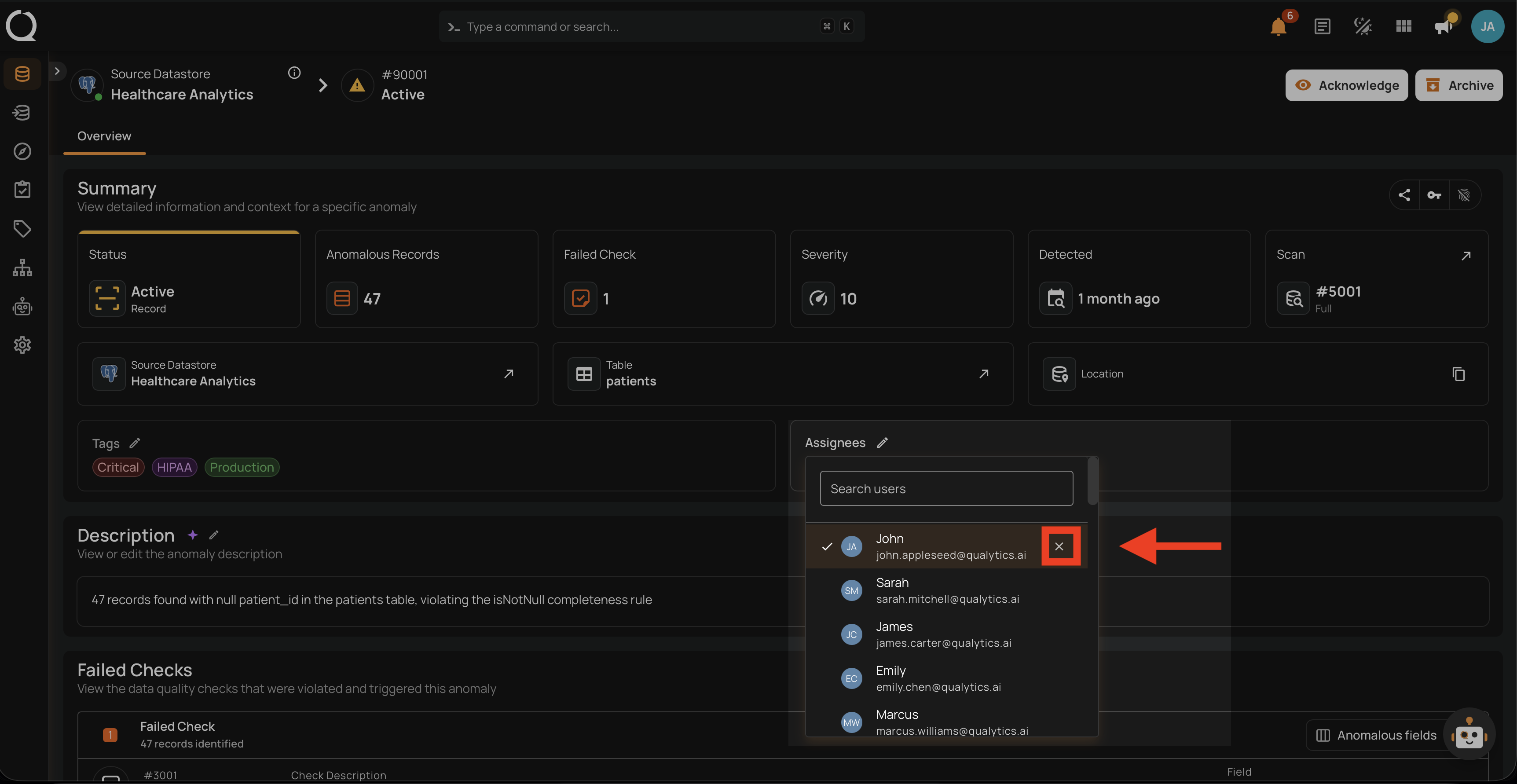Toggle the theme magic wand icon
The width and height of the screenshot is (1517, 784).
(1363, 26)
